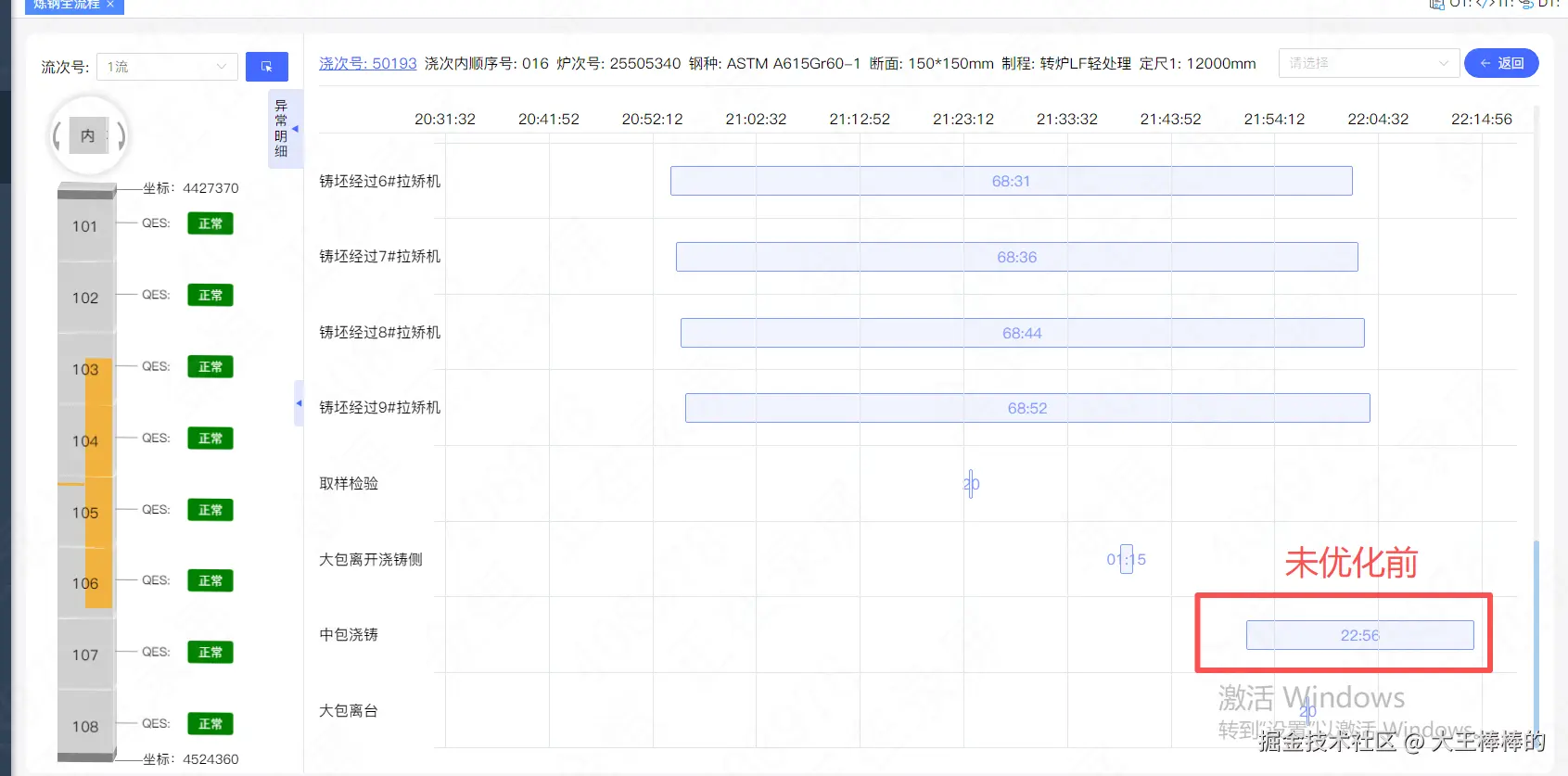The height and width of the screenshot is (776, 1568).
Task: Click the 68:52 bar for 9#拉矫机
Action: point(1027,408)
